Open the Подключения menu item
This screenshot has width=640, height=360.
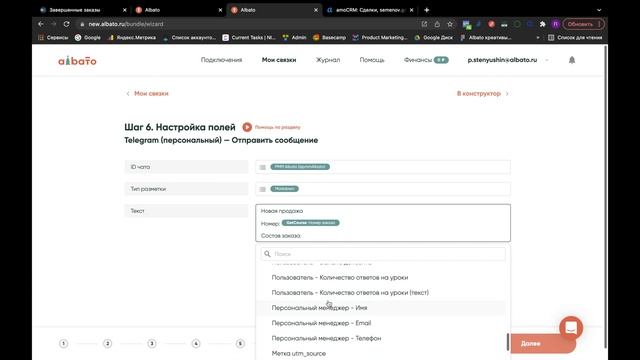(x=221, y=60)
